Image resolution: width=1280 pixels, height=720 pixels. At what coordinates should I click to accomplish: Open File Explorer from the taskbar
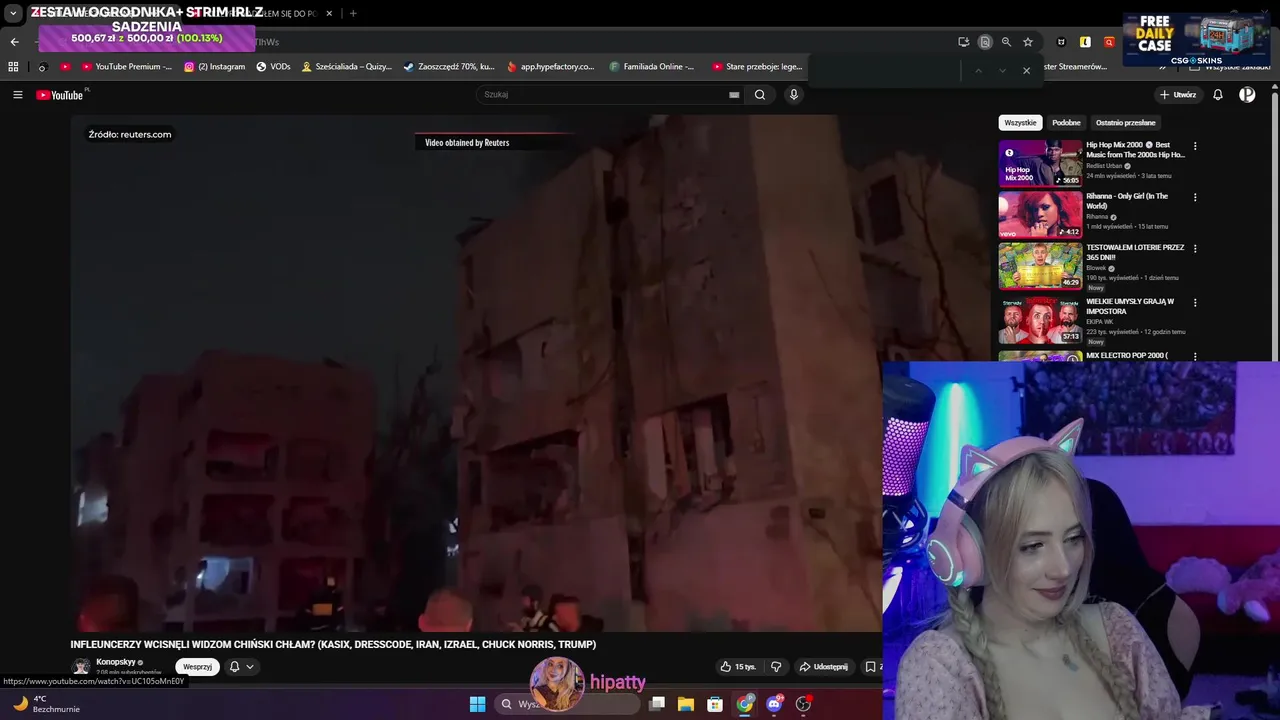pos(686,704)
